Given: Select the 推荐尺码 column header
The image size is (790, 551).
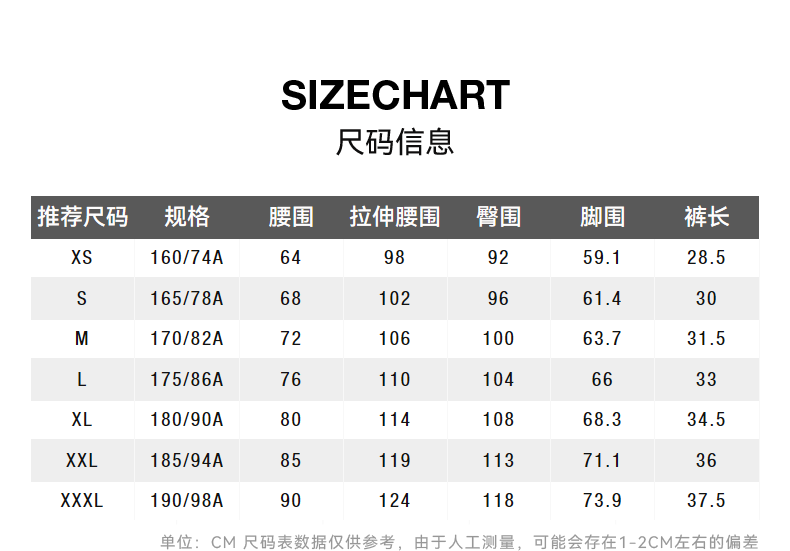Looking at the screenshot, I should pyautogui.click(x=82, y=217).
